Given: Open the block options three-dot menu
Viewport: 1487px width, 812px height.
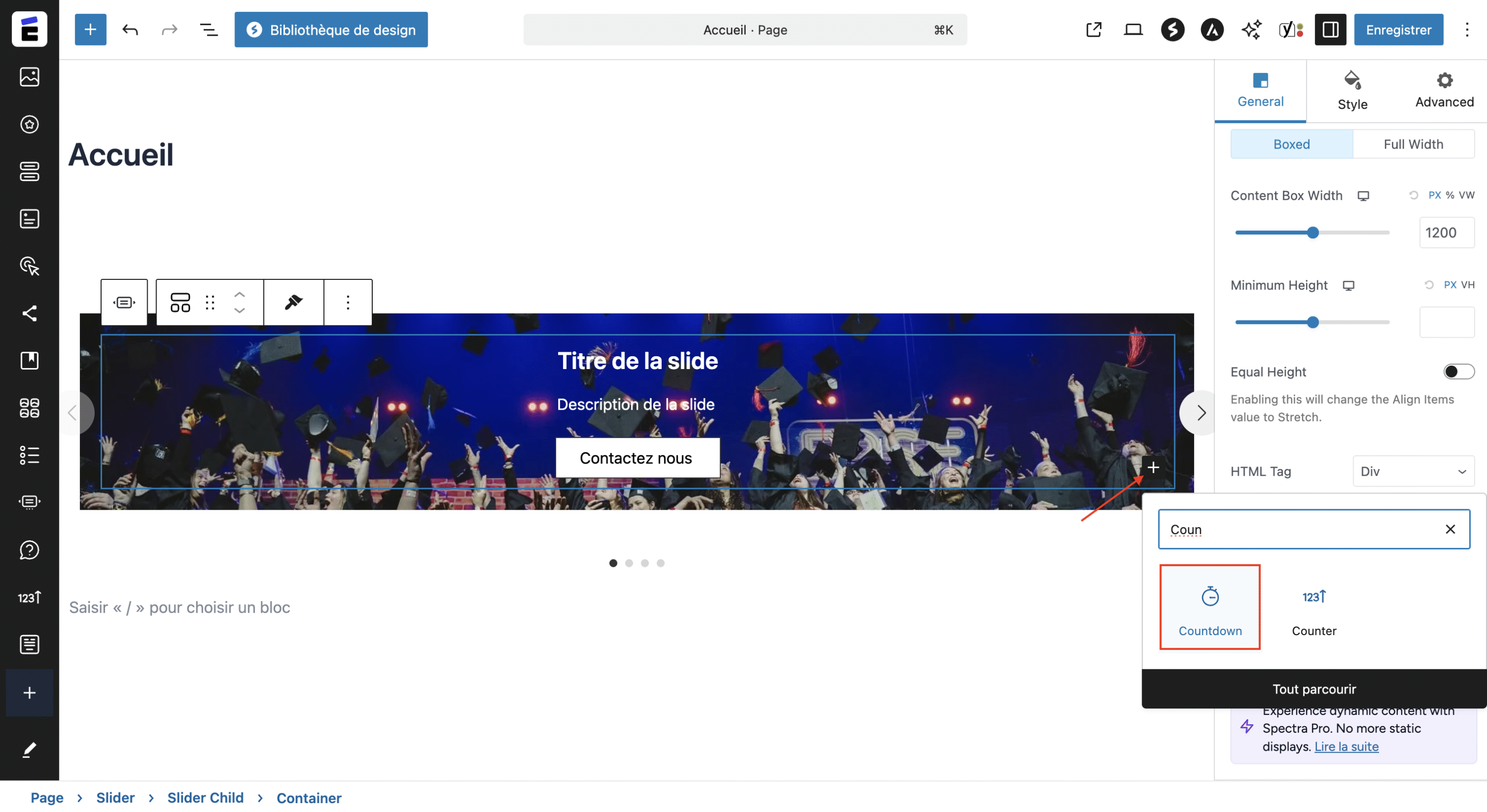Looking at the screenshot, I should [347, 302].
